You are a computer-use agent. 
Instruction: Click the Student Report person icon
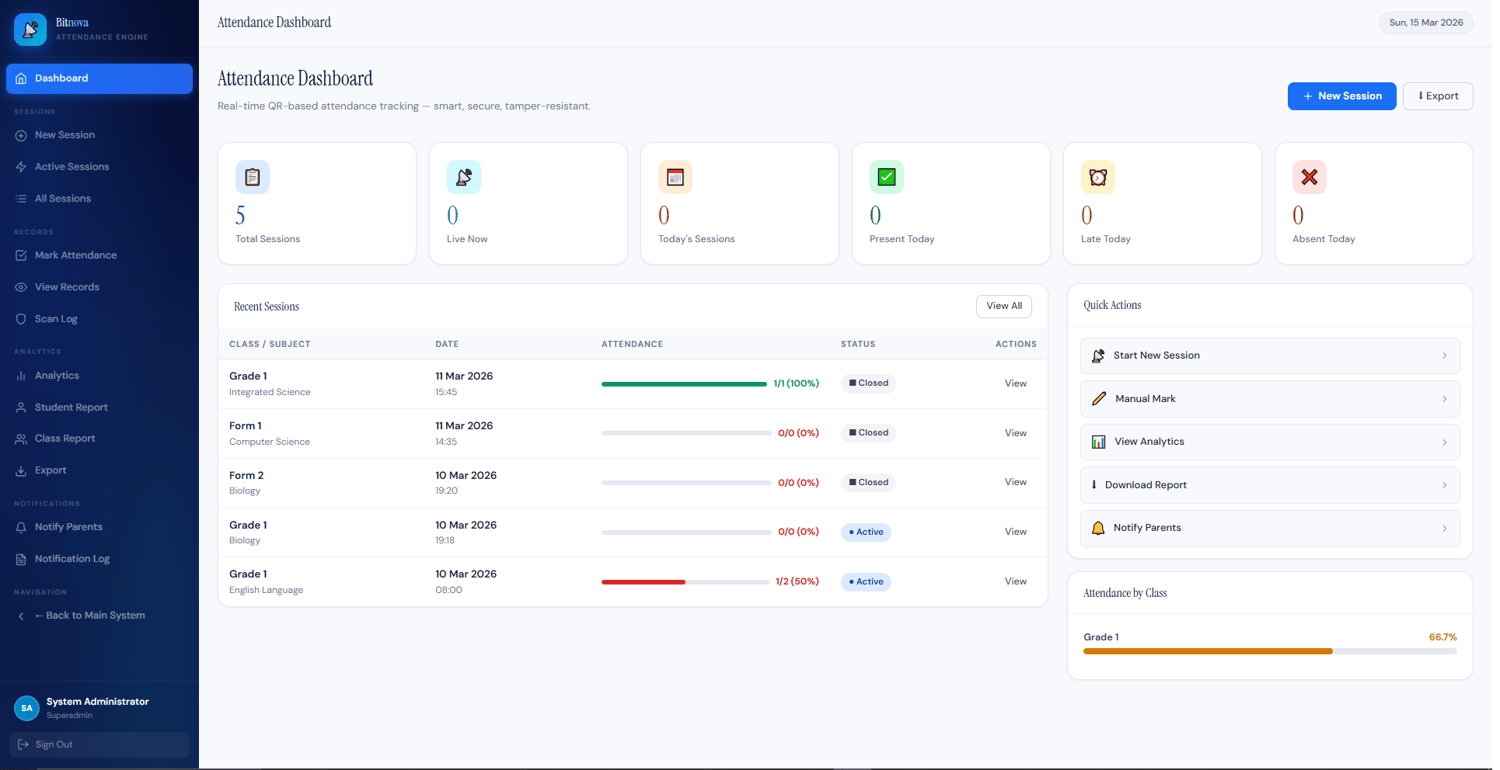click(21, 408)
